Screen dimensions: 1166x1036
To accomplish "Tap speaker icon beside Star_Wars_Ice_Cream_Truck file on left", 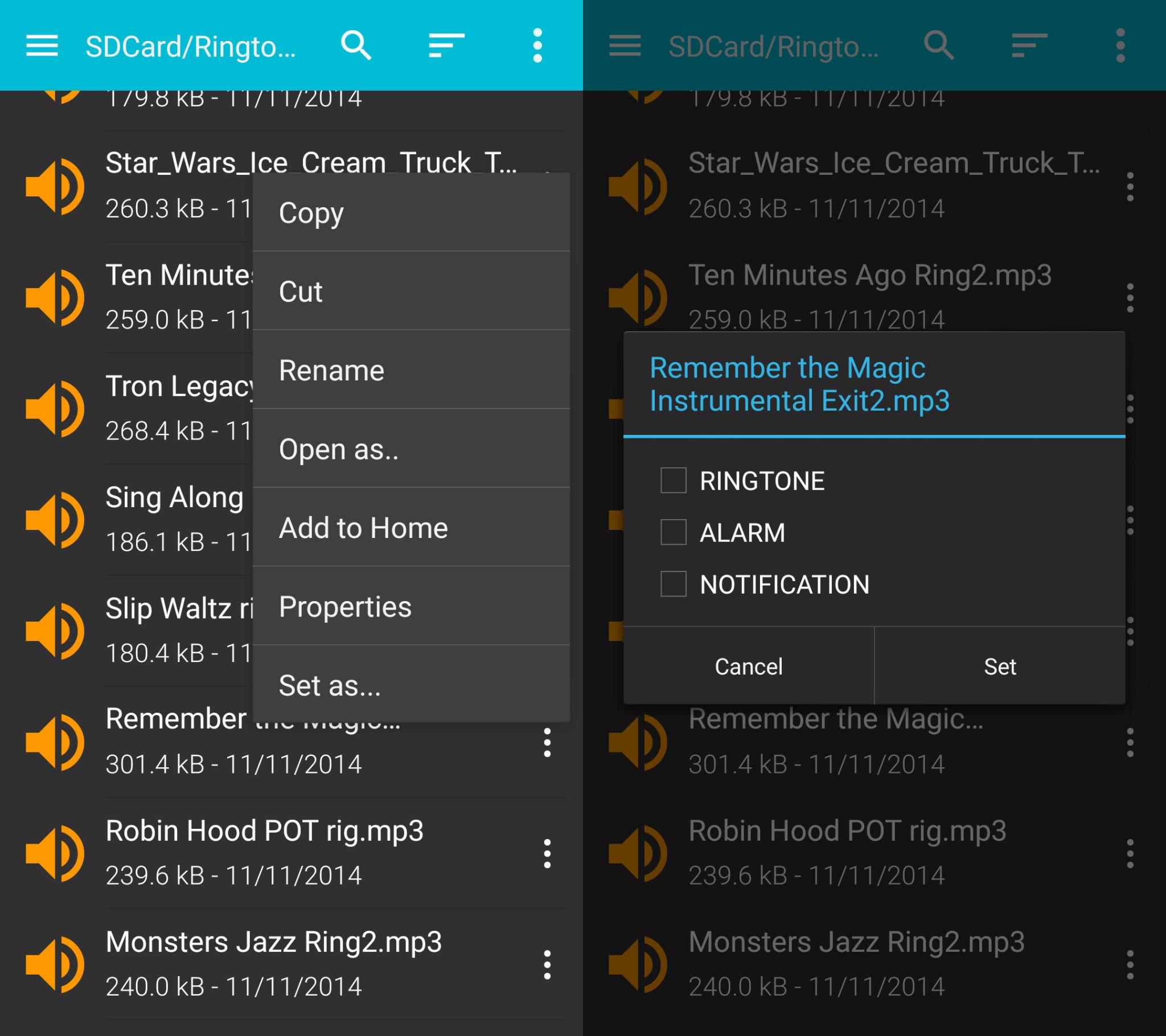I will [x=55, y=187].
